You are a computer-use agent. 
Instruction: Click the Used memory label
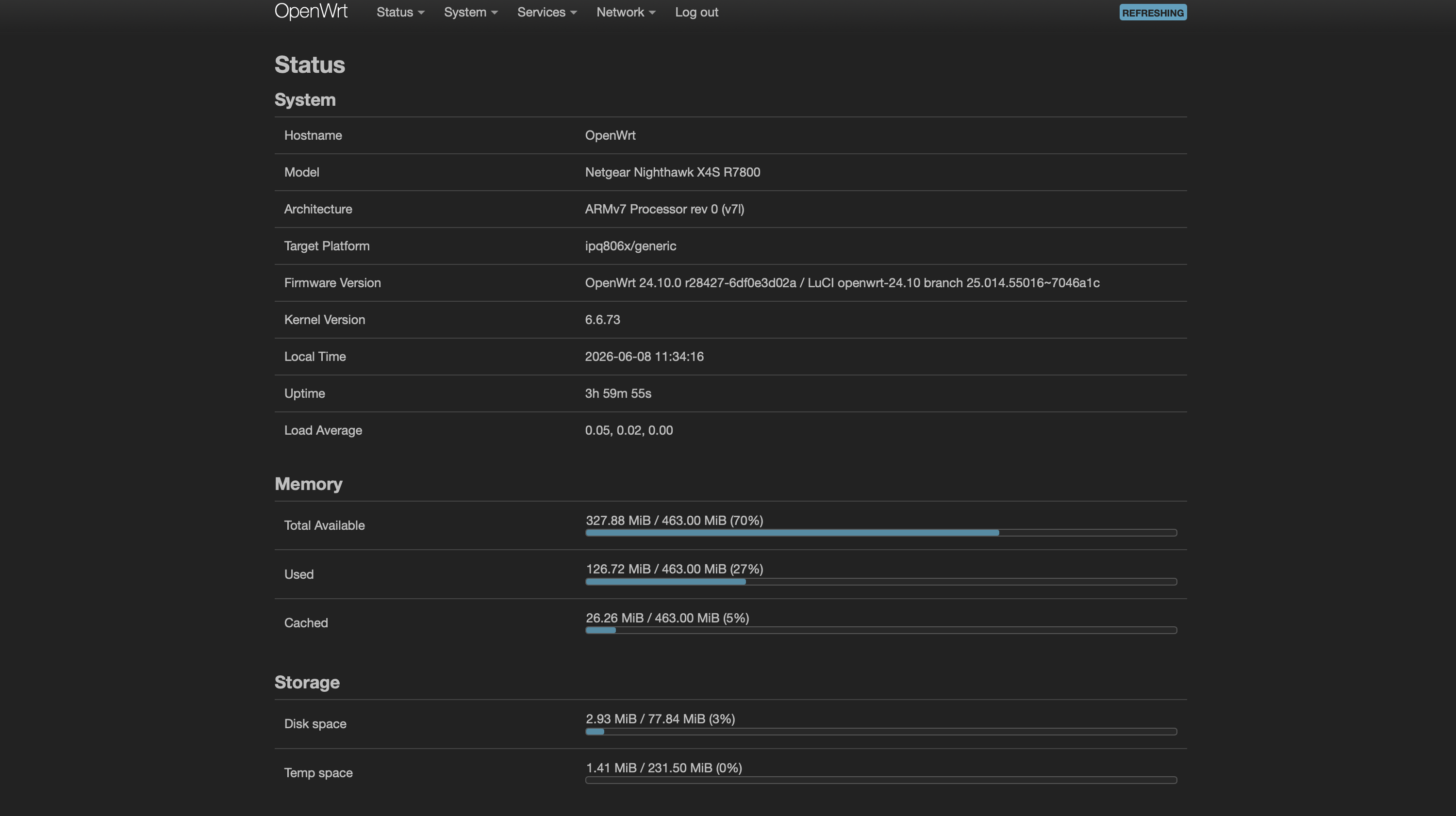pyautogui.click(x=298, y=574)
